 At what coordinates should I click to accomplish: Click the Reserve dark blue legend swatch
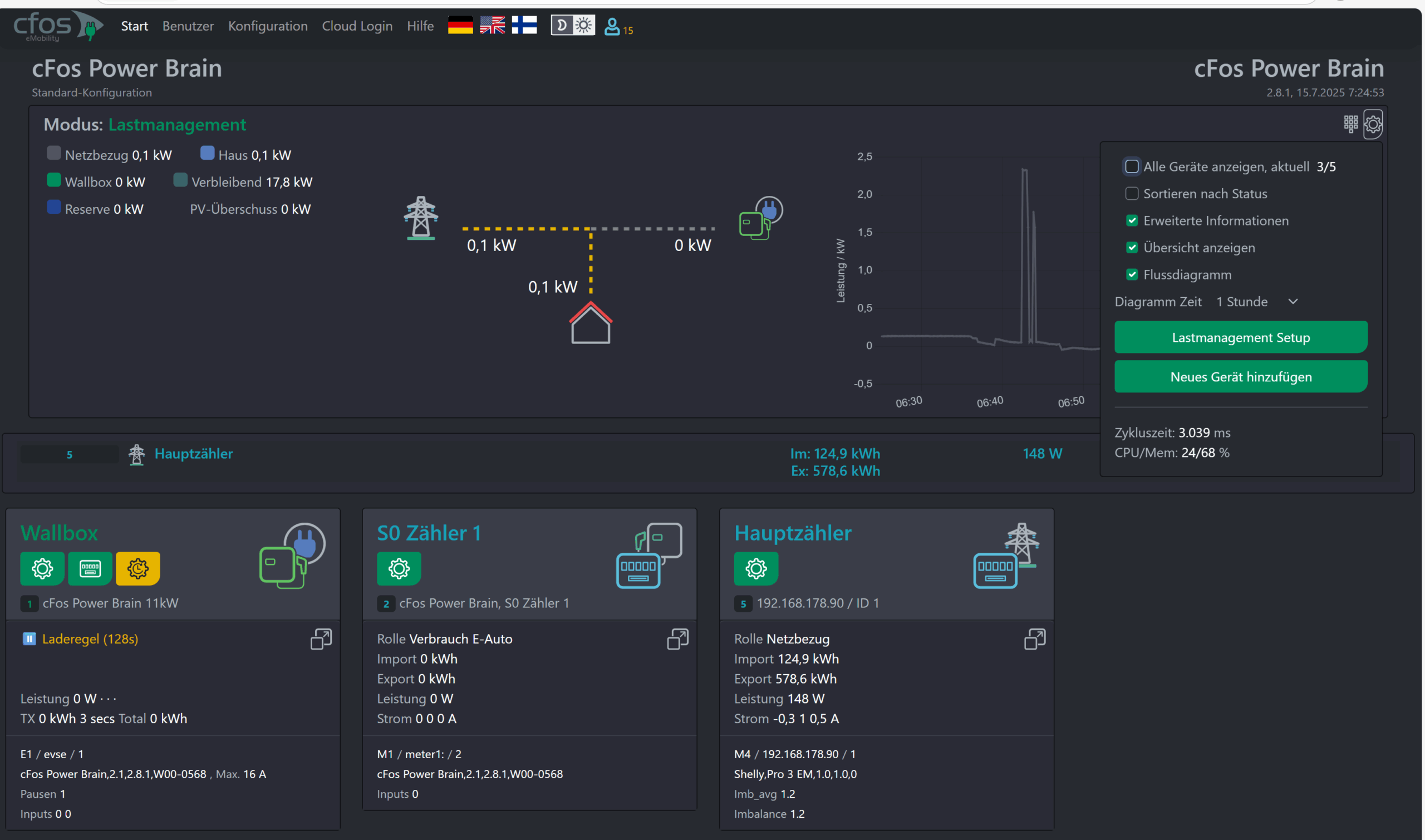54,207
